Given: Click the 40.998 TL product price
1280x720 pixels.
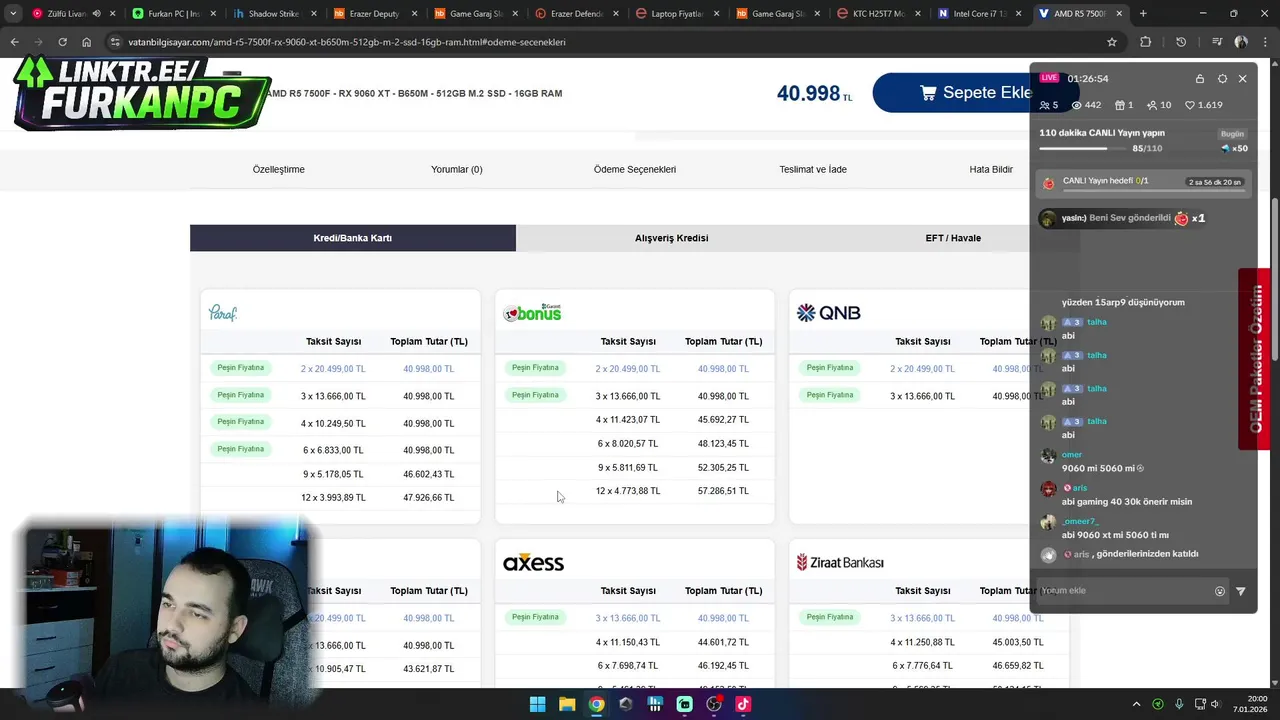Looking at the screenshot, I should tap(814, 94).
